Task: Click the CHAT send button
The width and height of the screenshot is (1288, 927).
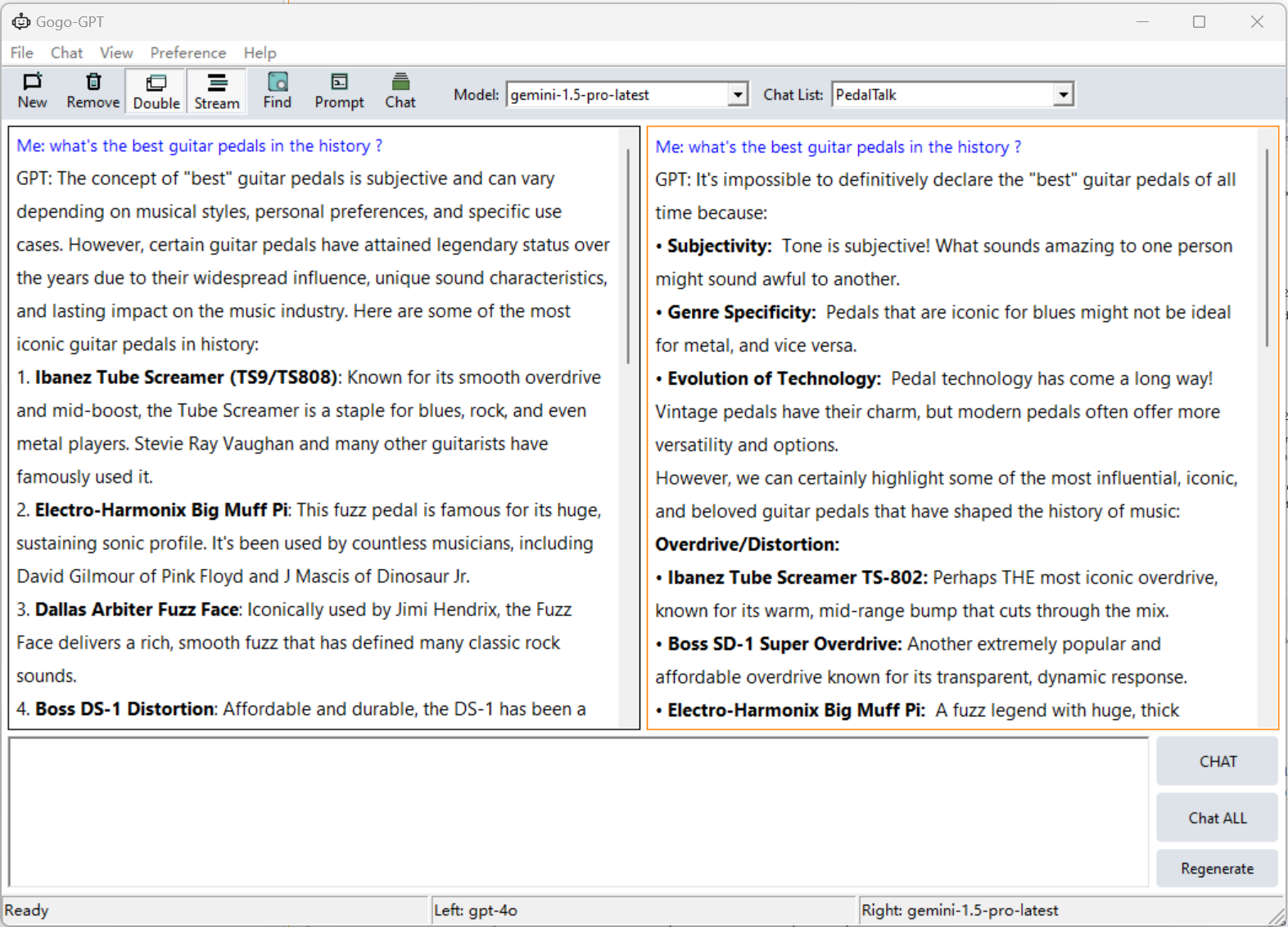Action: [1217, 762]
